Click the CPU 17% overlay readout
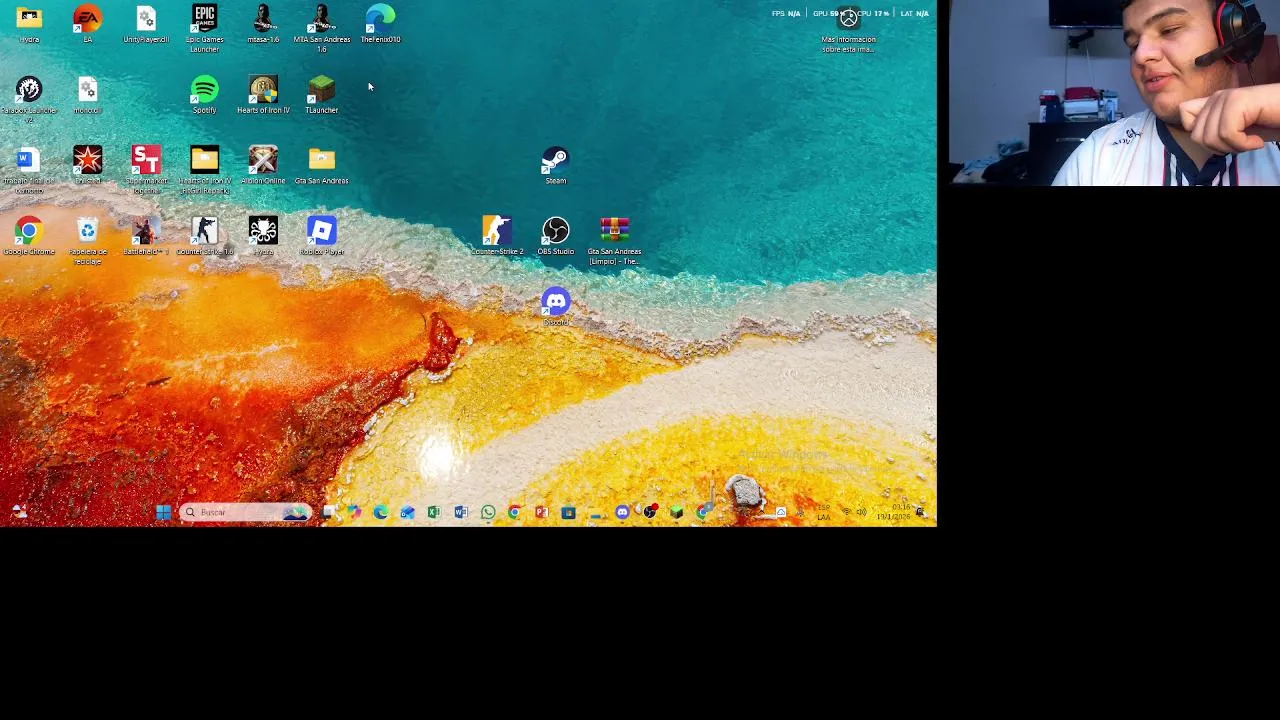The width and height of the screenshot is (1280, 720). click(x=872, y=13)
